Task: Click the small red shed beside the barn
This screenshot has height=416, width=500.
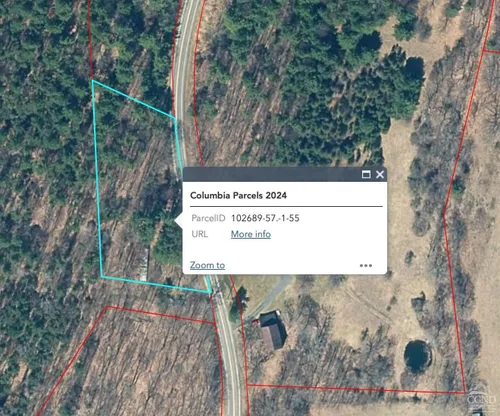Action: [x=256, y=322]
